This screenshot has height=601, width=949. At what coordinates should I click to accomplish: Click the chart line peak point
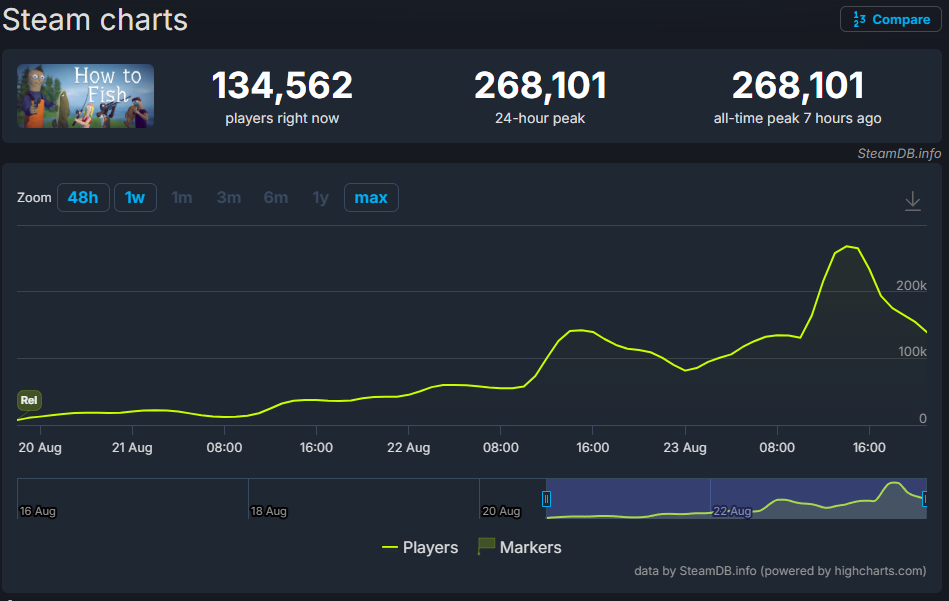847,246
